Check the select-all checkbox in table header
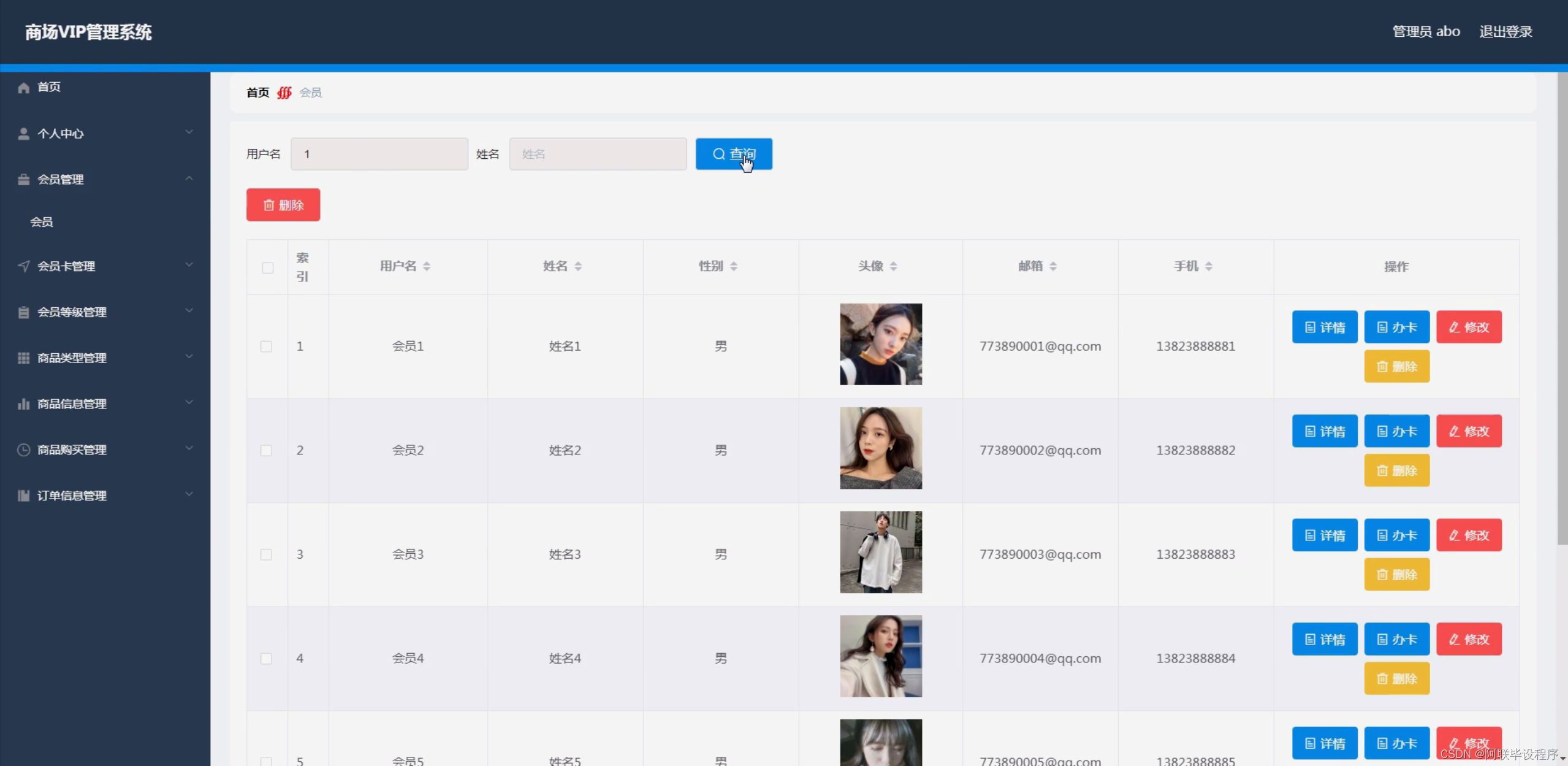 coord(267,267)
